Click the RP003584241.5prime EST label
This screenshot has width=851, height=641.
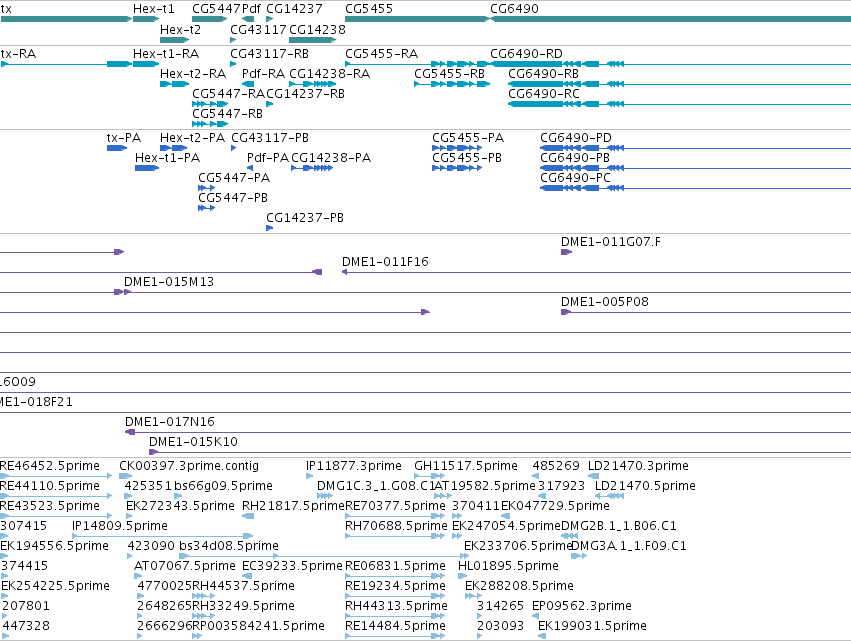pyautogui.click(x=258, y=626)
